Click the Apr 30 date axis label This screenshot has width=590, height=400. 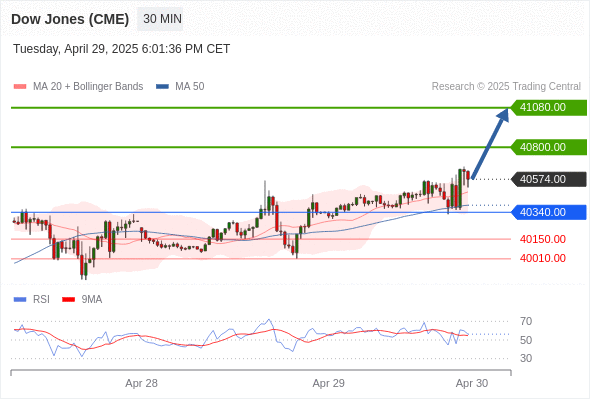(472, 383)
